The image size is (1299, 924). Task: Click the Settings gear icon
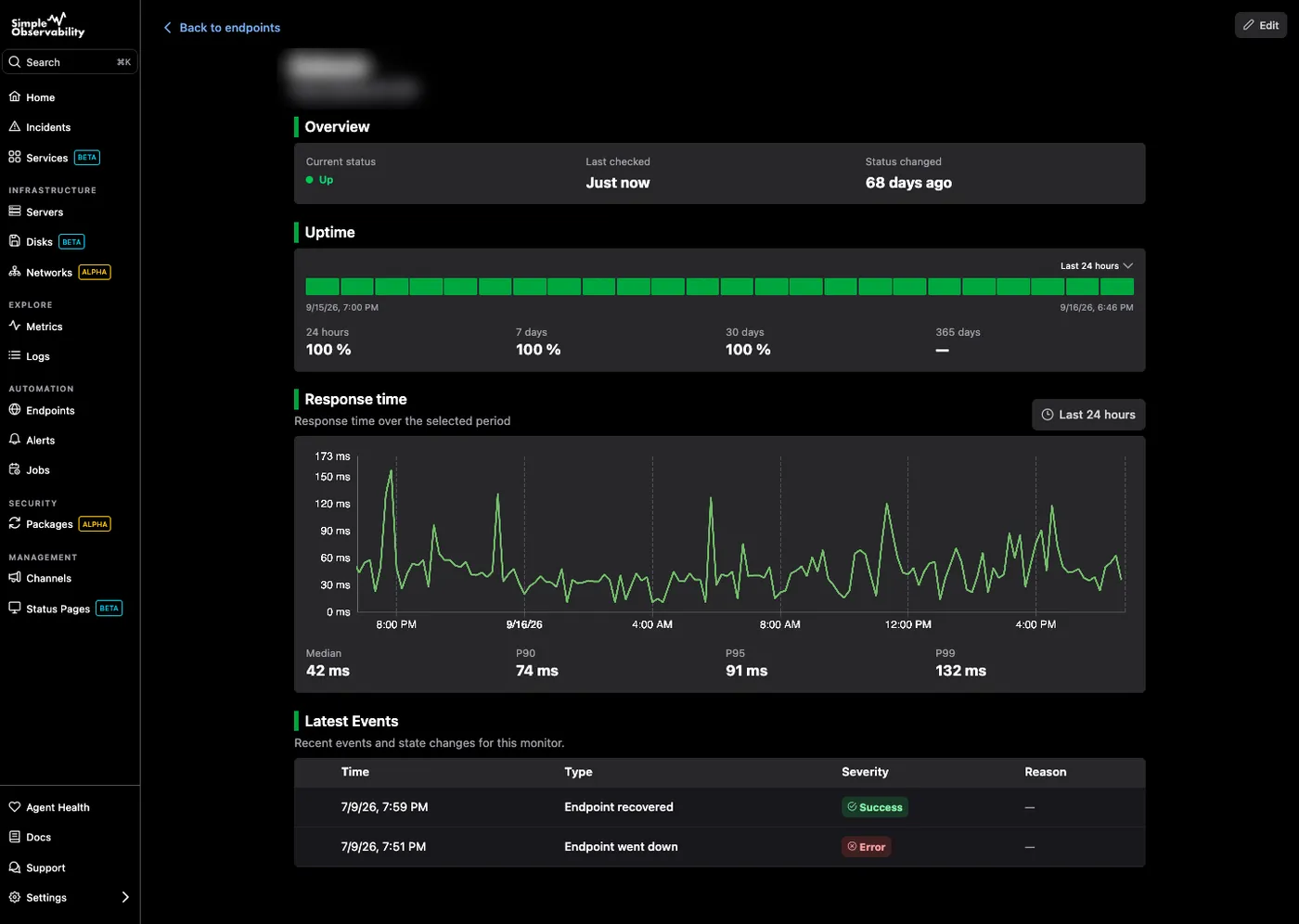point(15,897)
